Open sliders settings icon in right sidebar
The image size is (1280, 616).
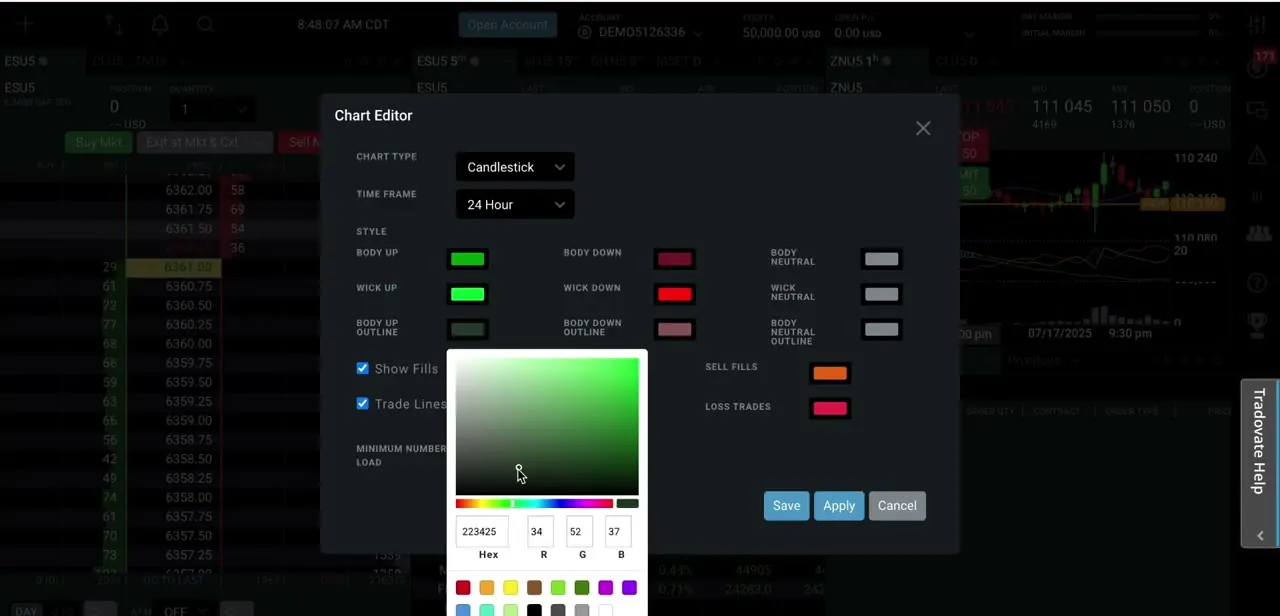click(1258, 24)
